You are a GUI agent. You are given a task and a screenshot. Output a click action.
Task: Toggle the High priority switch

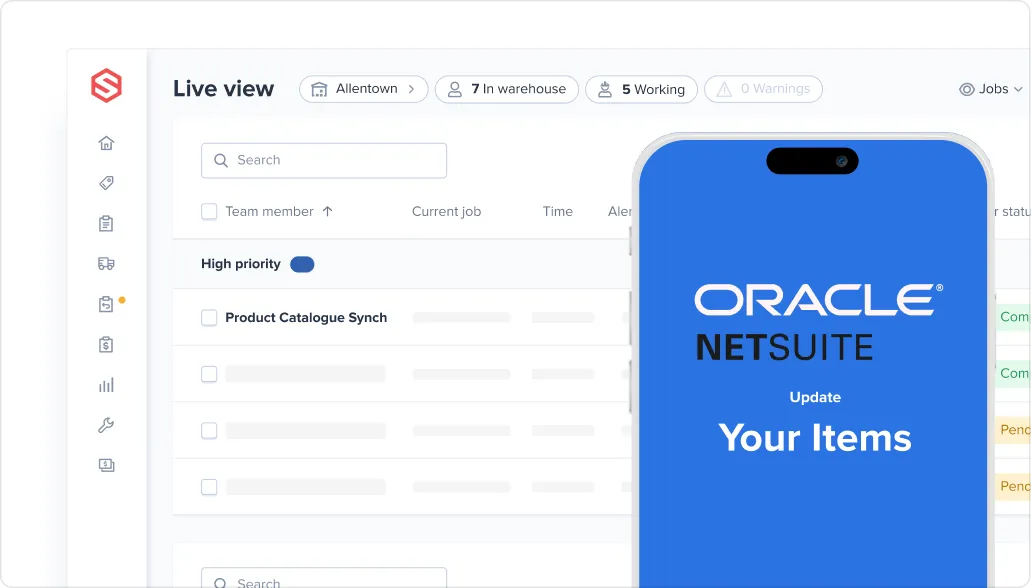pos(301,263)
